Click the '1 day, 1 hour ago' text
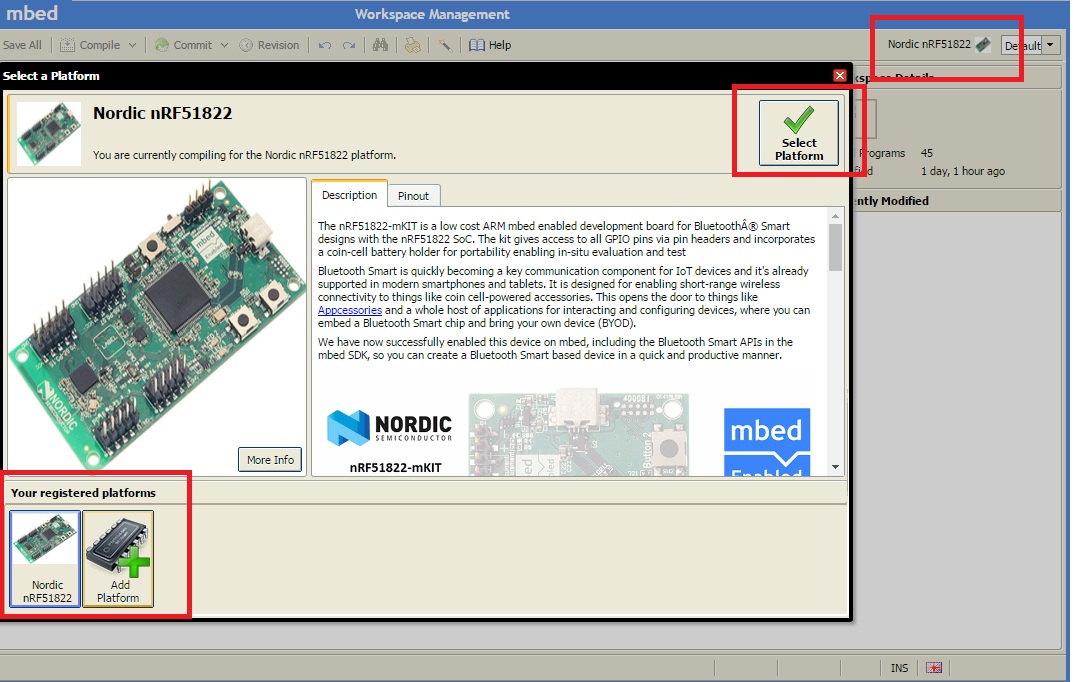Image resolution: width=1074 pixels, height=682 pixels. point(962,171)
